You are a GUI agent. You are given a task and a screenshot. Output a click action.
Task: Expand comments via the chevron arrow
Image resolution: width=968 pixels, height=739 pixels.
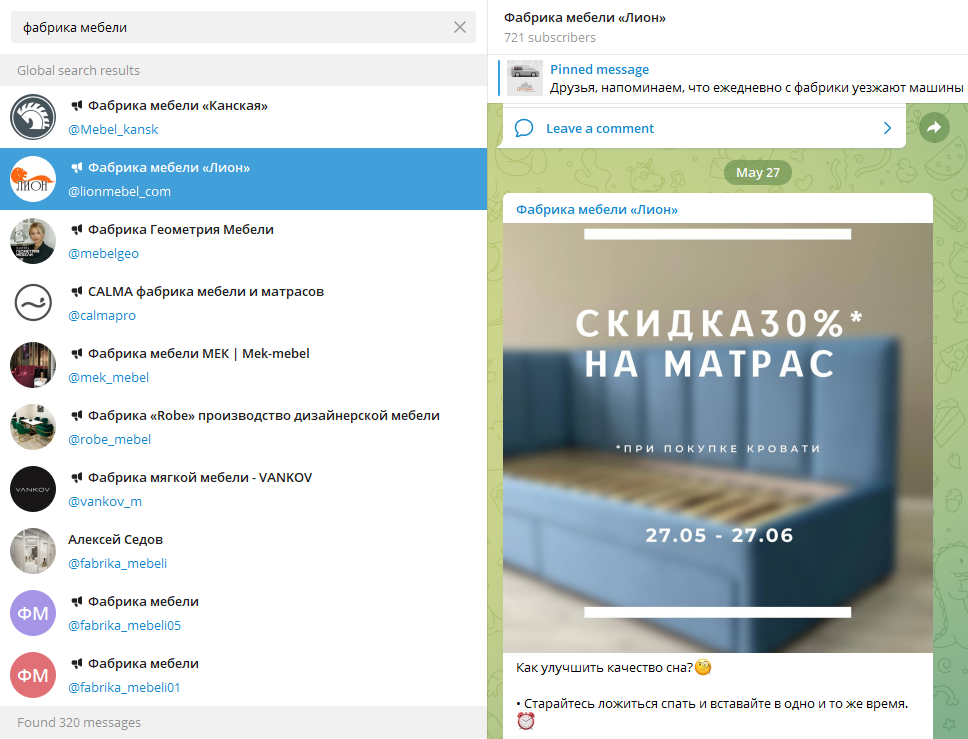tap(887, 128)
